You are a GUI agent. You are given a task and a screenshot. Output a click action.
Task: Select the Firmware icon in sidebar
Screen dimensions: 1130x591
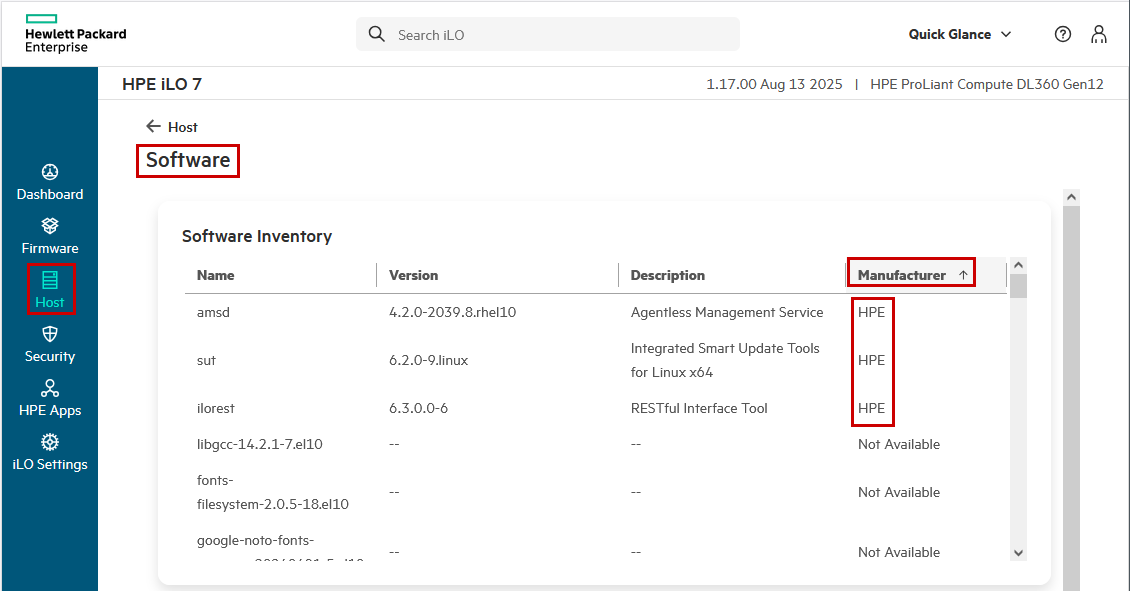click(x=50, y=226)
